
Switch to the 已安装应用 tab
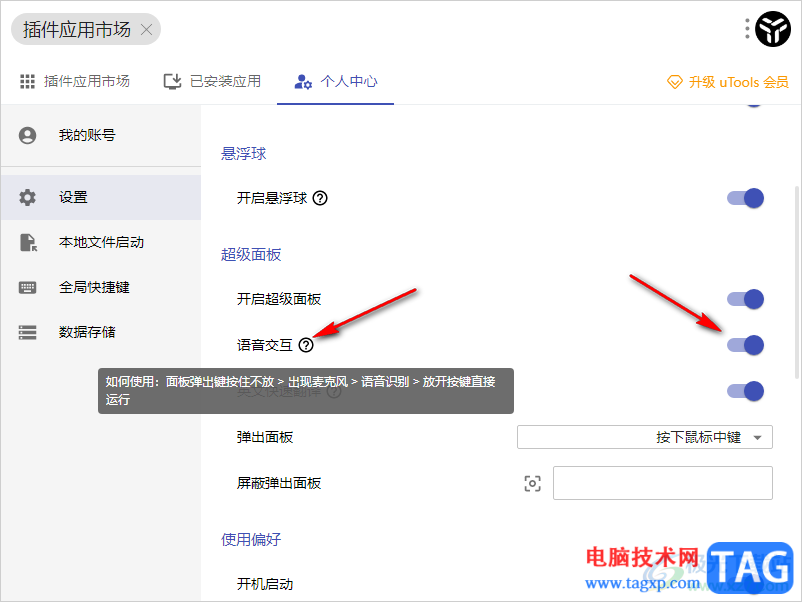tap(212, 81)
